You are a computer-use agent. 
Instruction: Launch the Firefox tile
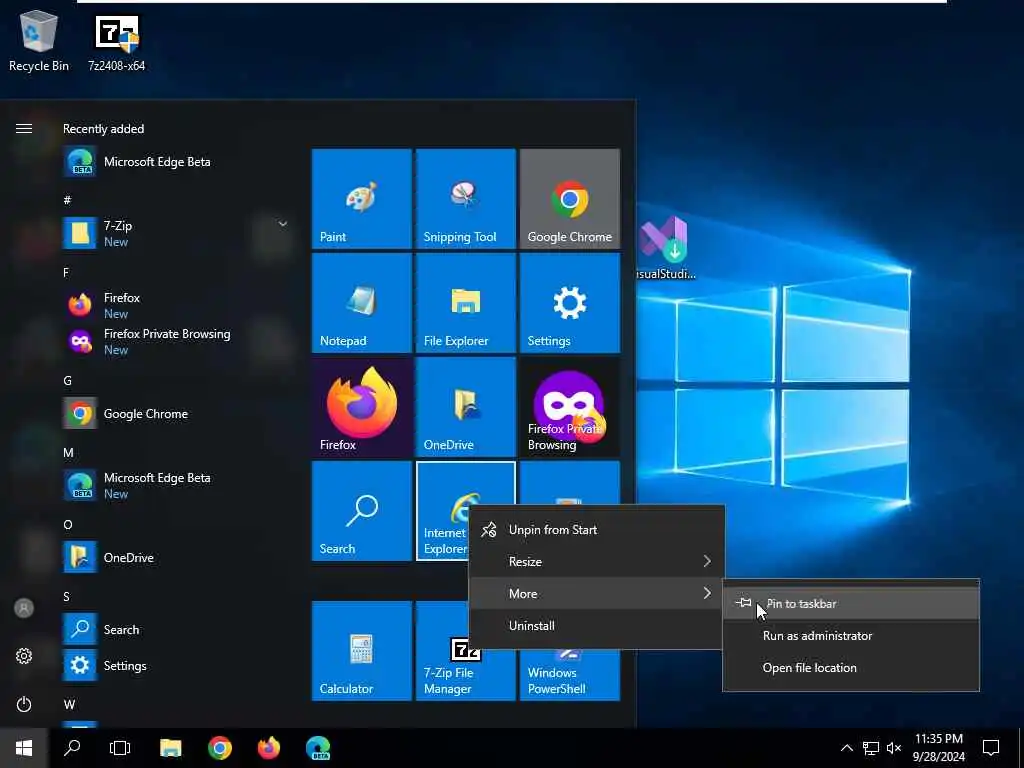[362, 406]
